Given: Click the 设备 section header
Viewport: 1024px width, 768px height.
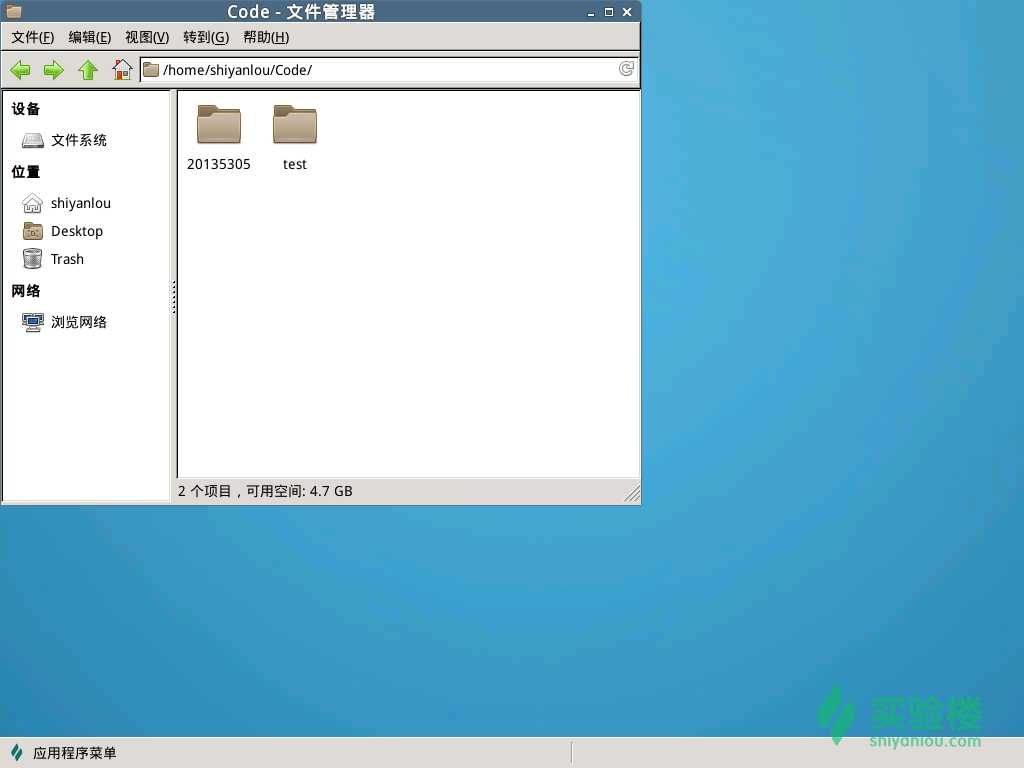Looking at the screenshot, I should click(x=25, y=109).
